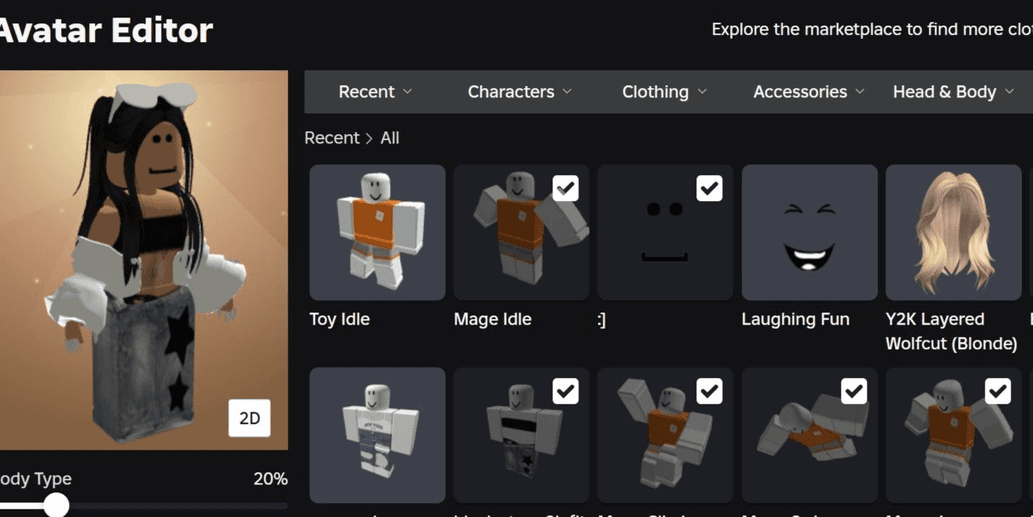This screenshot has height=517, width=1033.
Task: Open the Accessories tab
Action: tap(808, 92)
